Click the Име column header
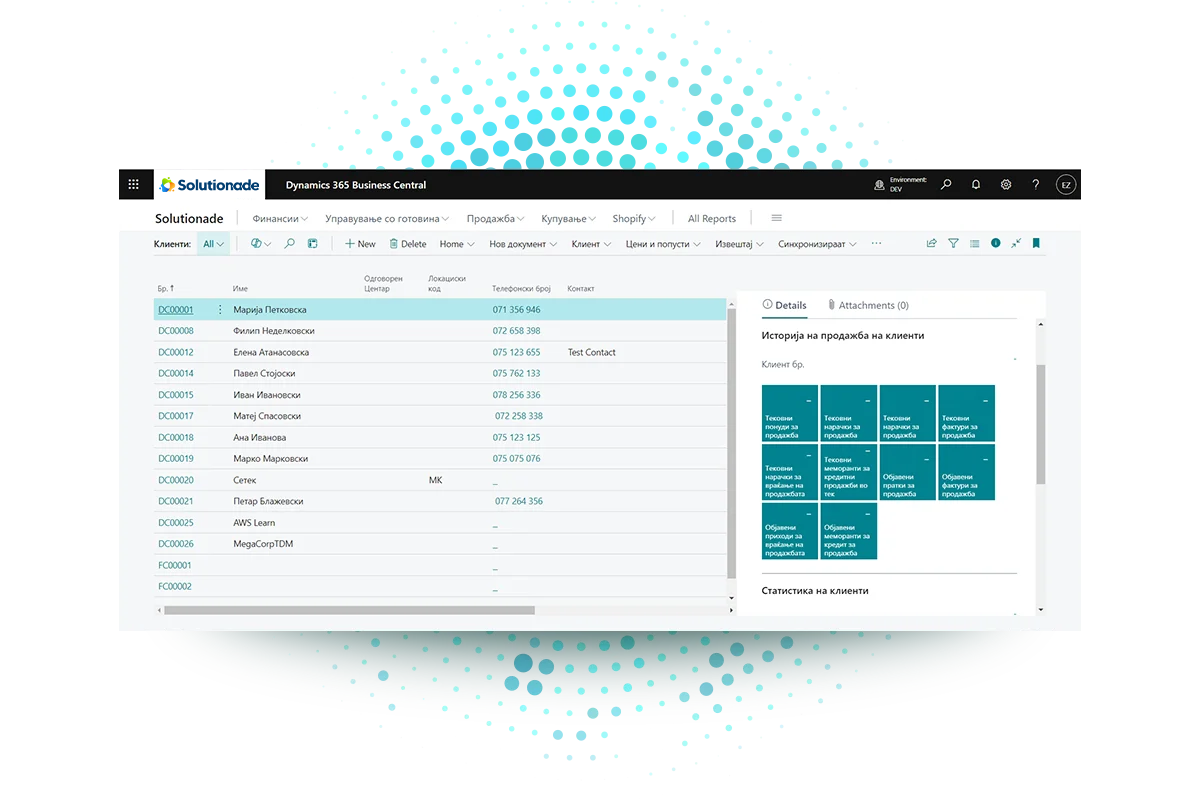1200x800 pixels. point(240,288)
